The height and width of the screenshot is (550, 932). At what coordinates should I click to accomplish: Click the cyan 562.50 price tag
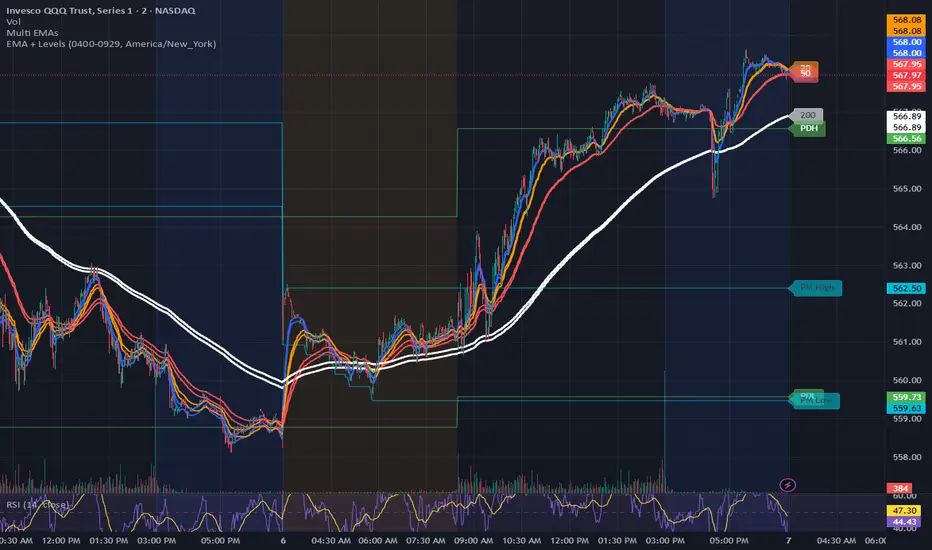click(906, 288)
